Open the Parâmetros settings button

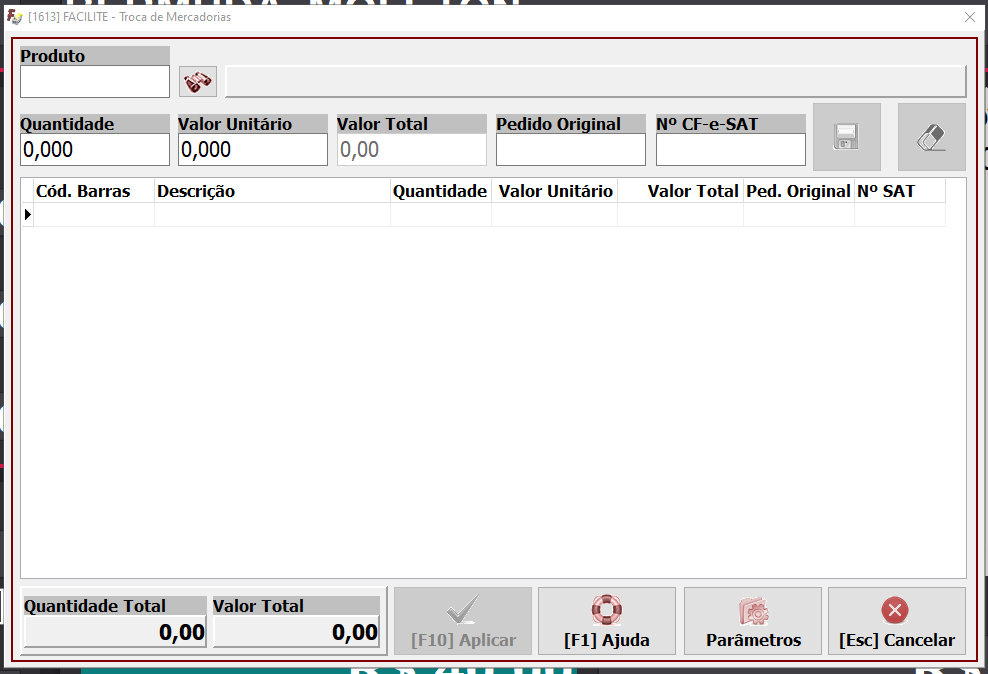(x=753, y=621)
